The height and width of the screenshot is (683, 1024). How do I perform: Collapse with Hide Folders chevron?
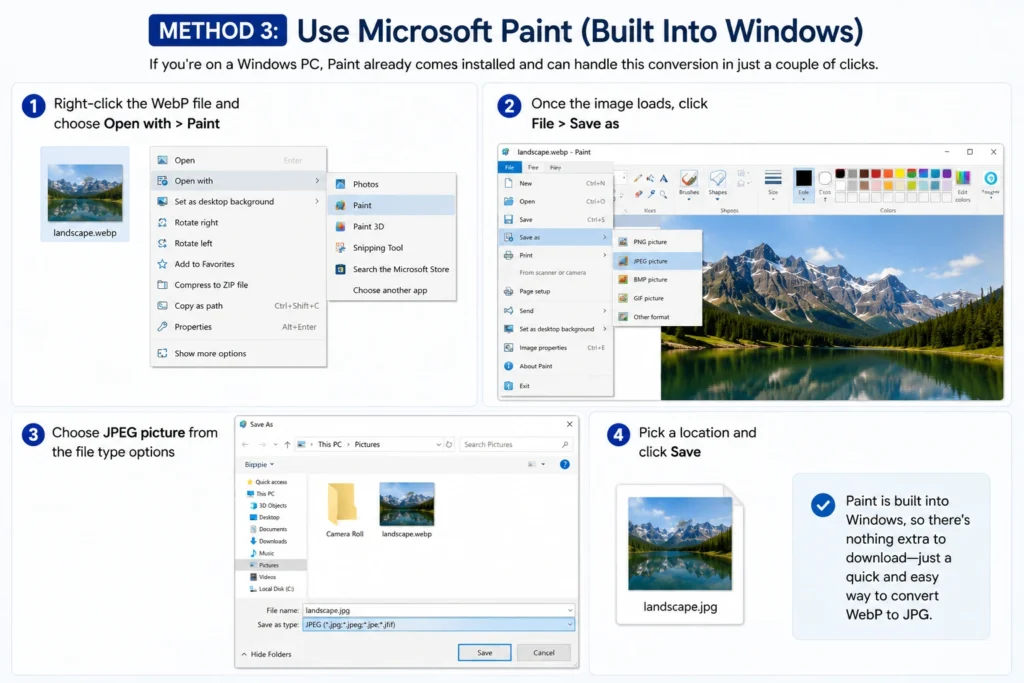(244, 654)
